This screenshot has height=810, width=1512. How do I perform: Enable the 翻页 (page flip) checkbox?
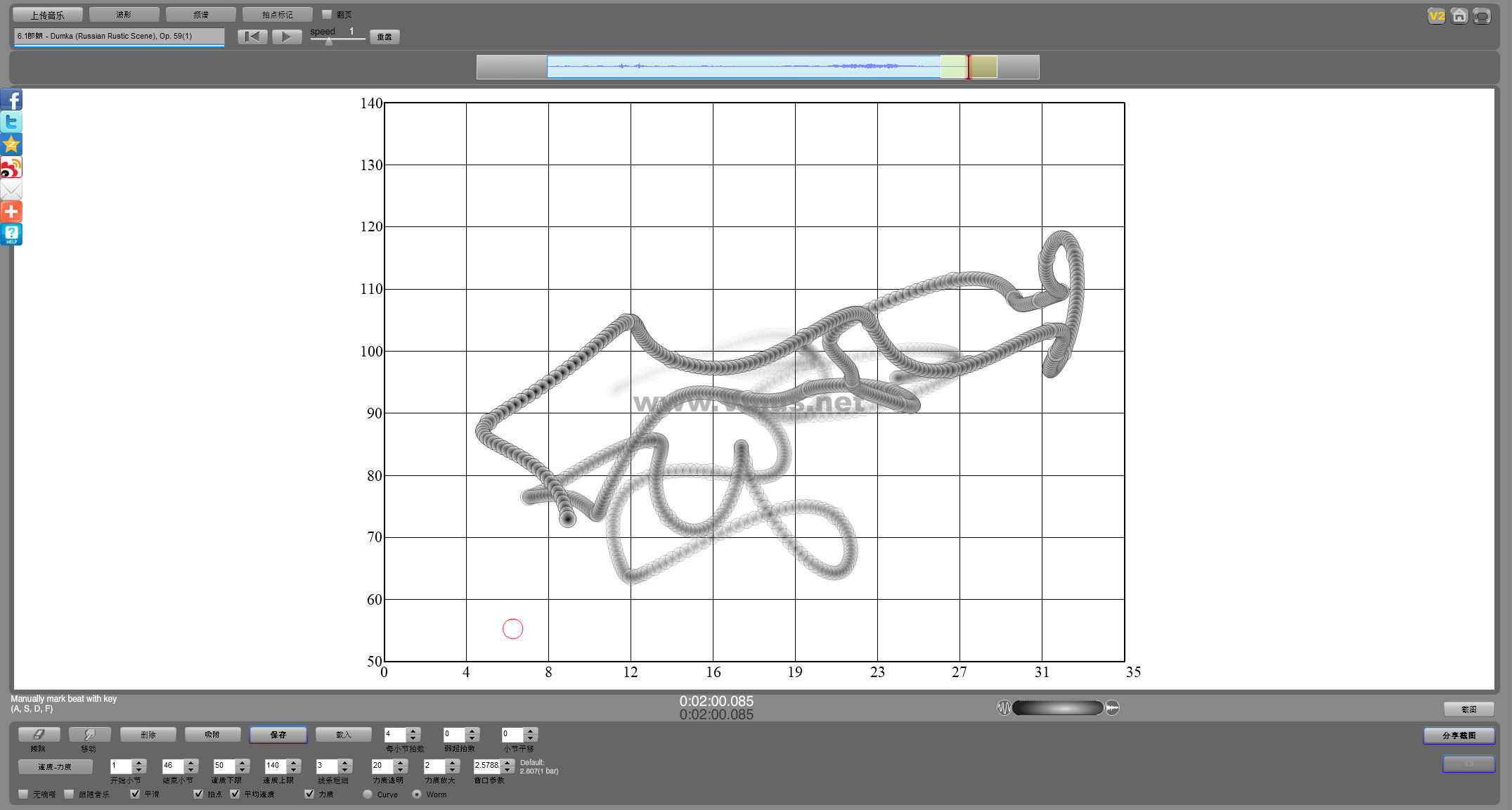(x=327, y=14)
